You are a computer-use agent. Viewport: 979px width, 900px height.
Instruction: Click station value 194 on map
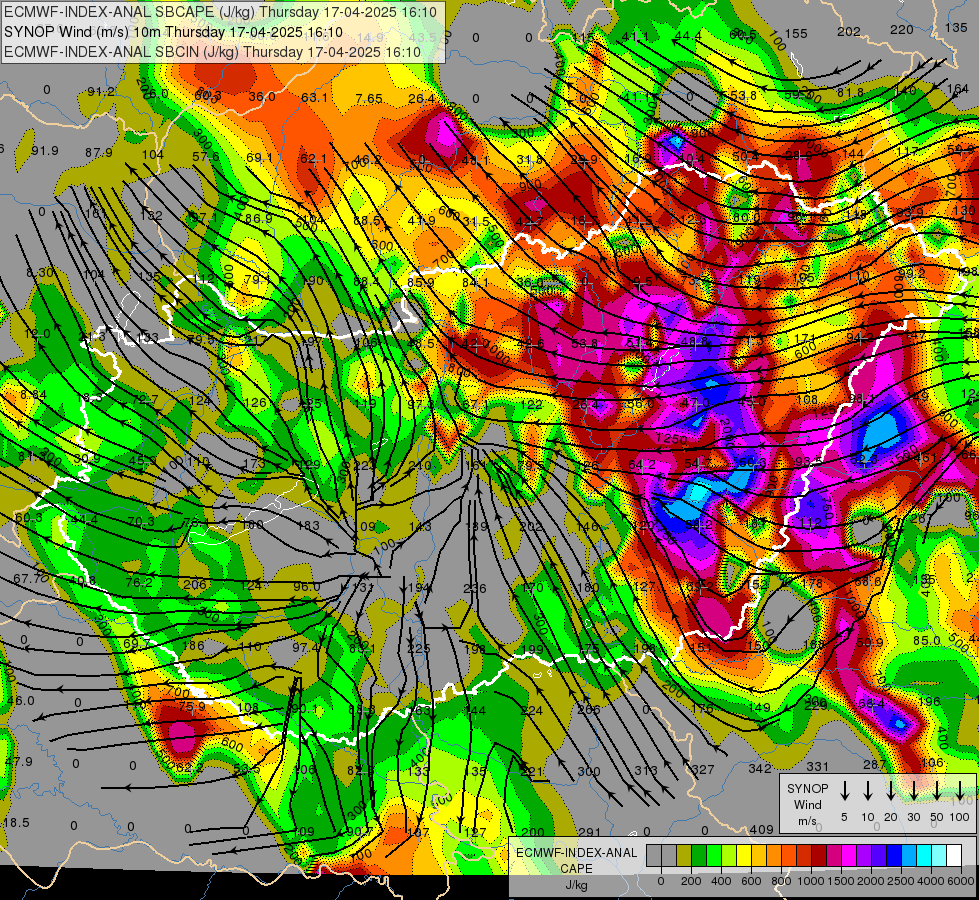pos(420,588)
